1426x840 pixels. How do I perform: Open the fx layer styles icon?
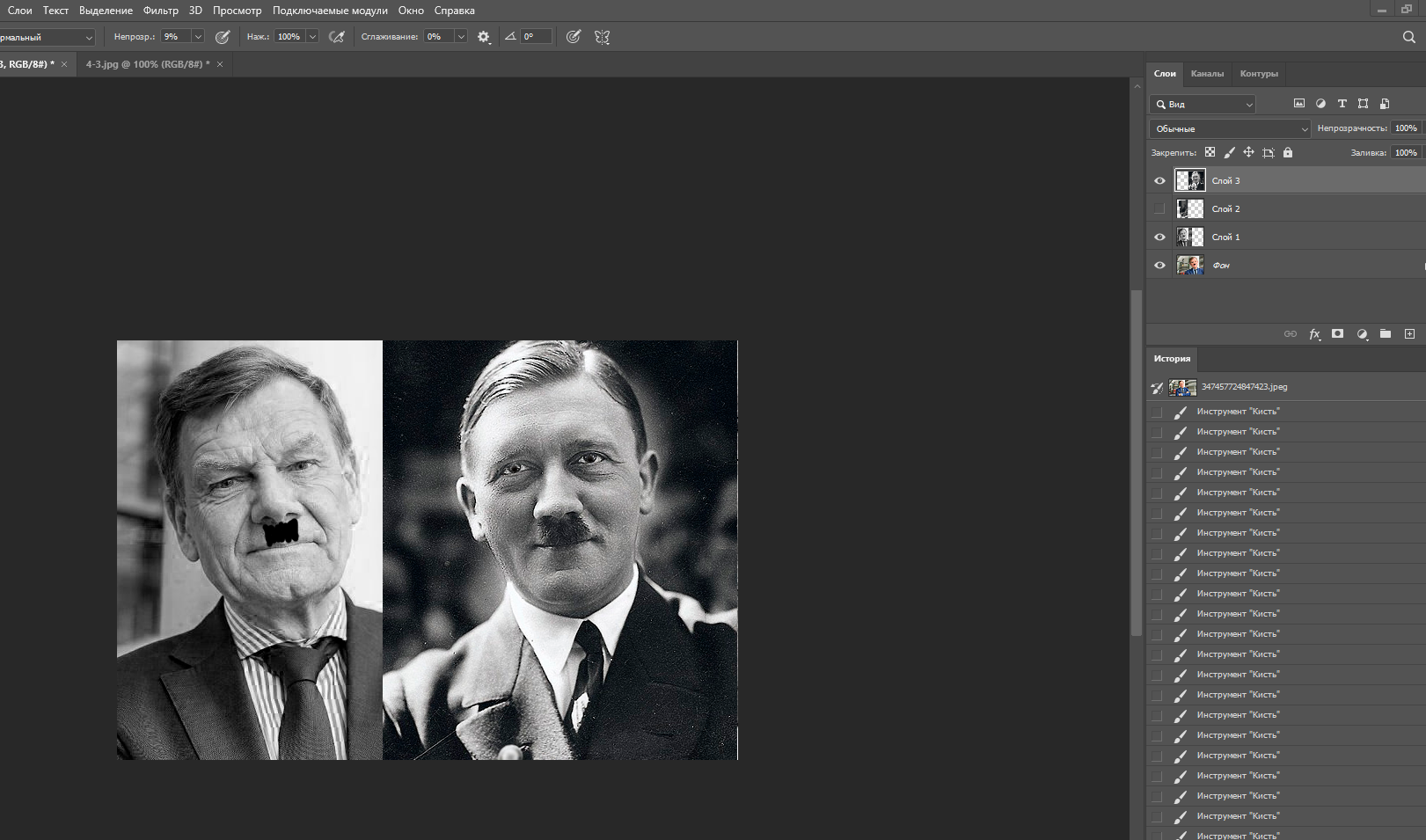[x=1314, y=334]
